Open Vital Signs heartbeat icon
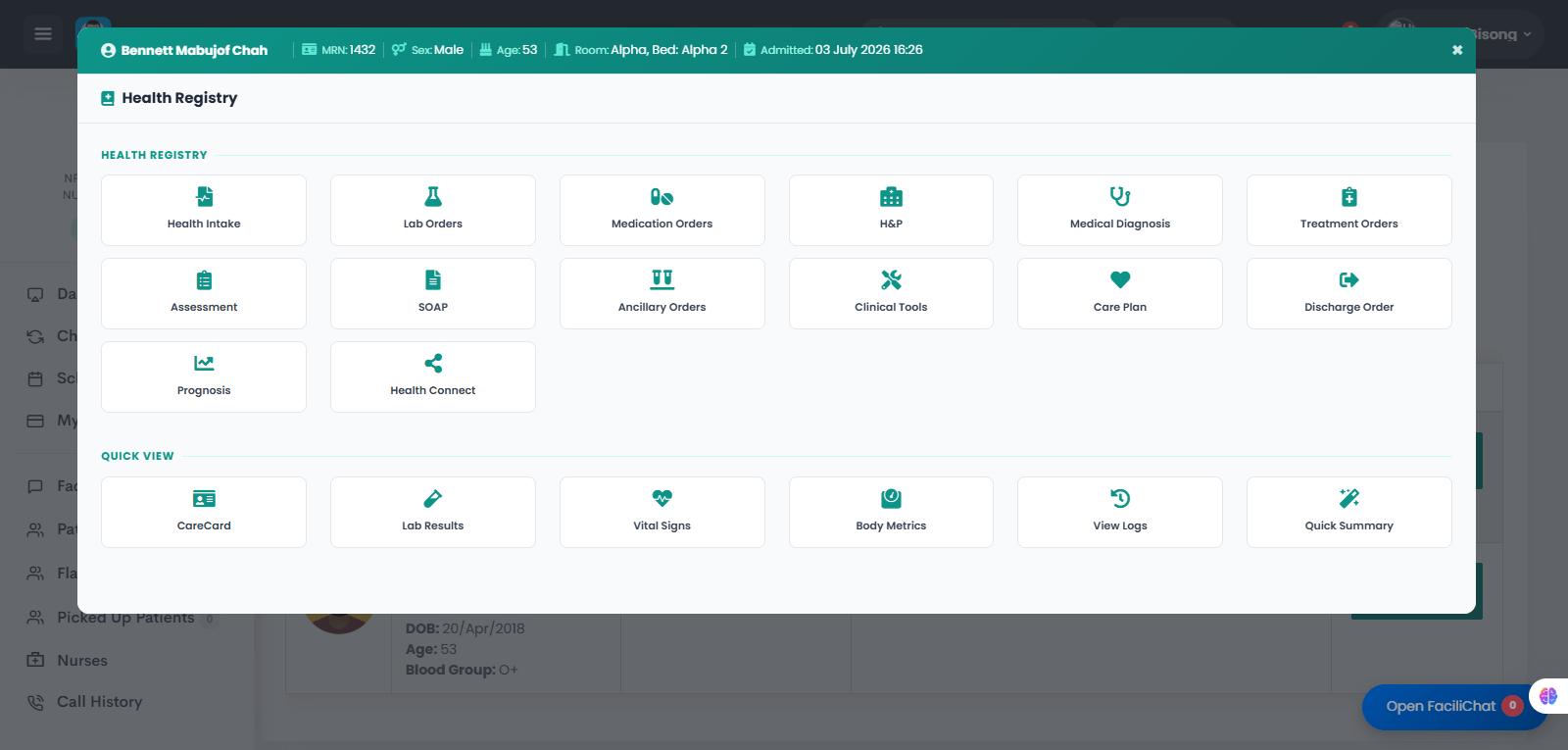This screenshot has width=1568, height=750. tap(661, 499)
